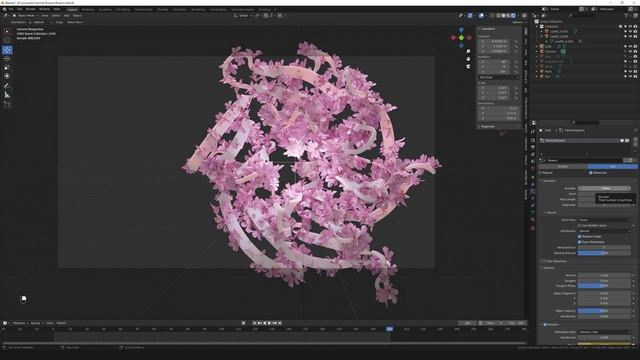The height and width of the screenshot is (360, 640).
Task: Open the Object Data properties tab icon
Action: pos(533,212)
